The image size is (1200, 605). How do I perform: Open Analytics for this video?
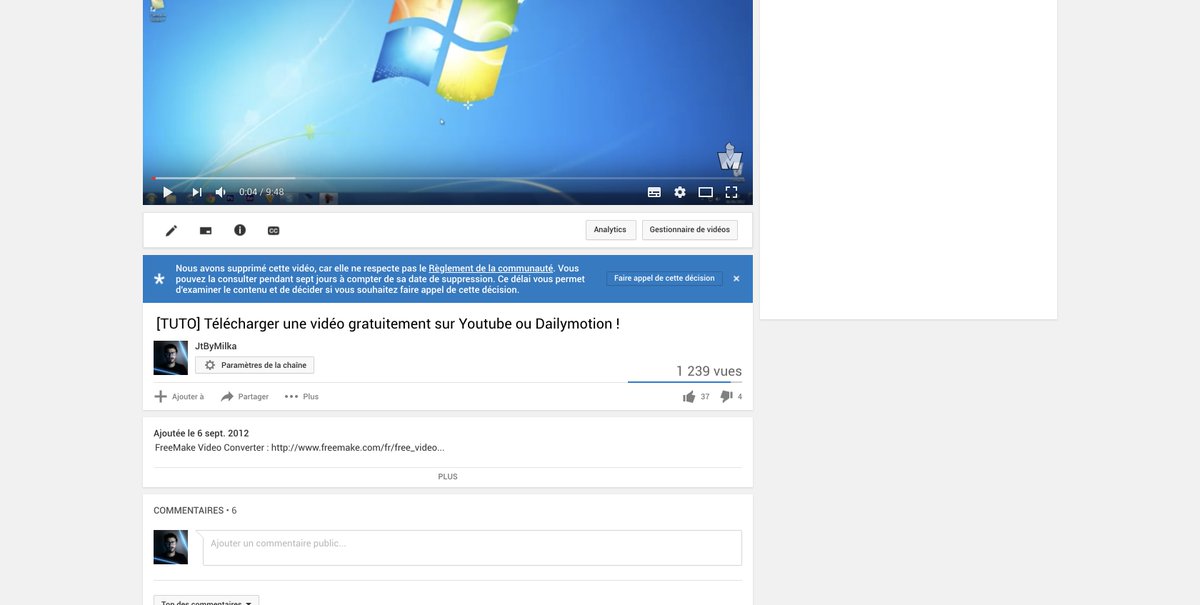[610, 230]
